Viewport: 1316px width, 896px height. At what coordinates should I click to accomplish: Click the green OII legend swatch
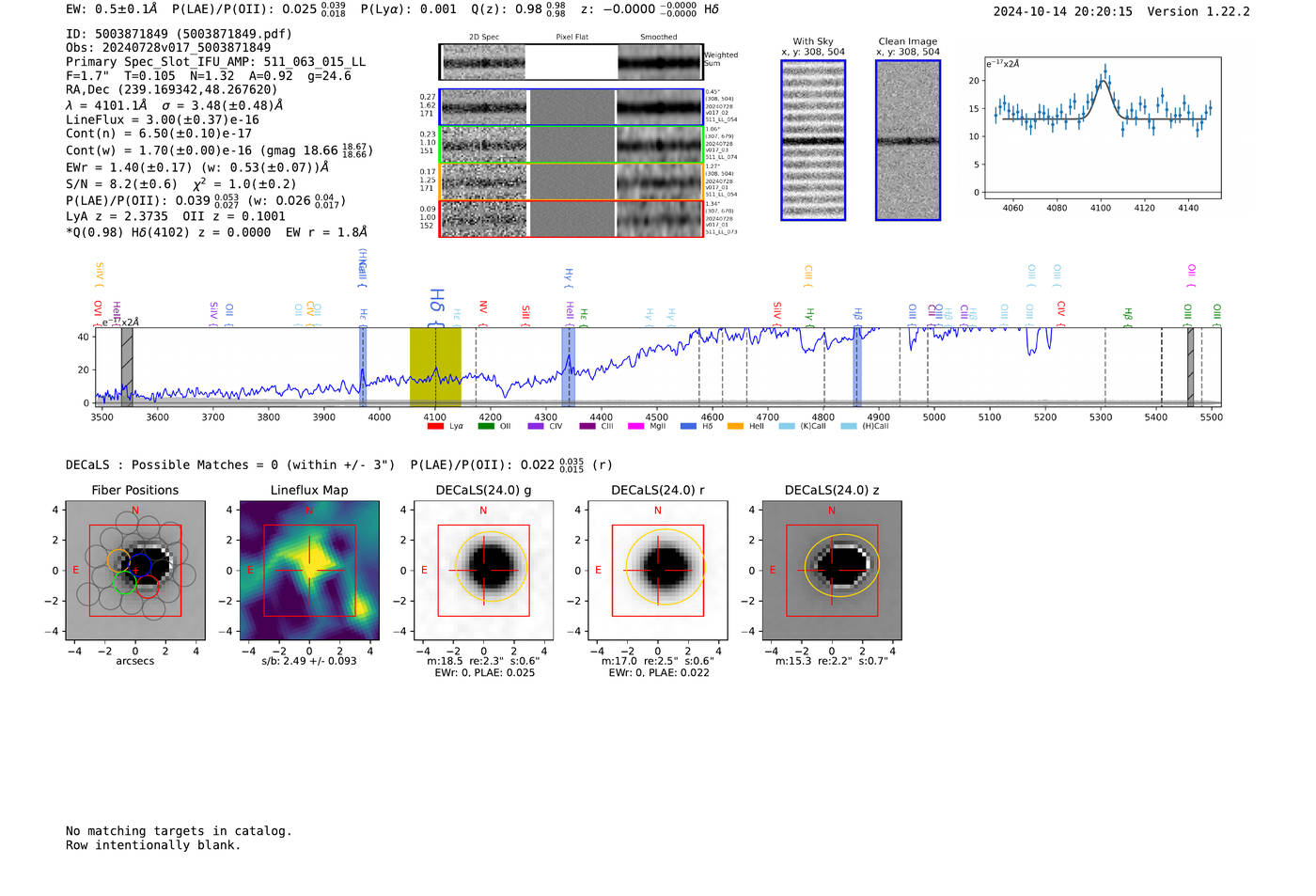coord(486,426)
